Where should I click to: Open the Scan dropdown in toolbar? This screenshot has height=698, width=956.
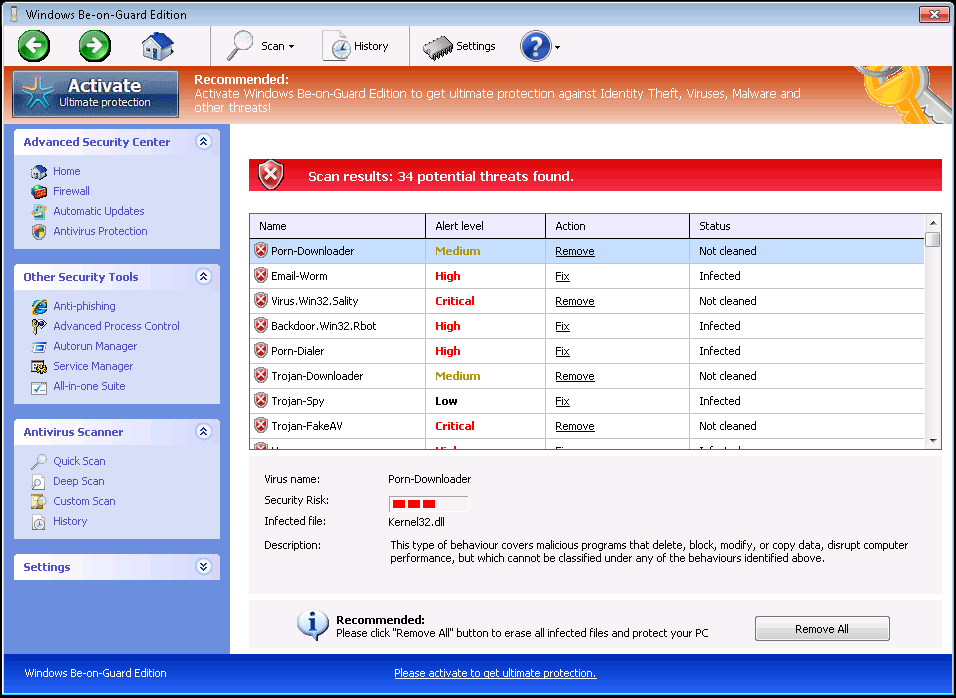coord(262,46)
